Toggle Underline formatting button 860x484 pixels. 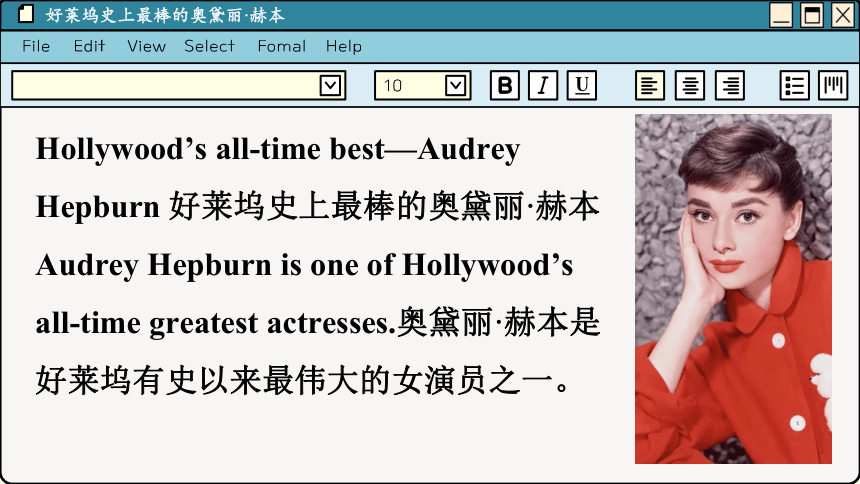[581, 85]
